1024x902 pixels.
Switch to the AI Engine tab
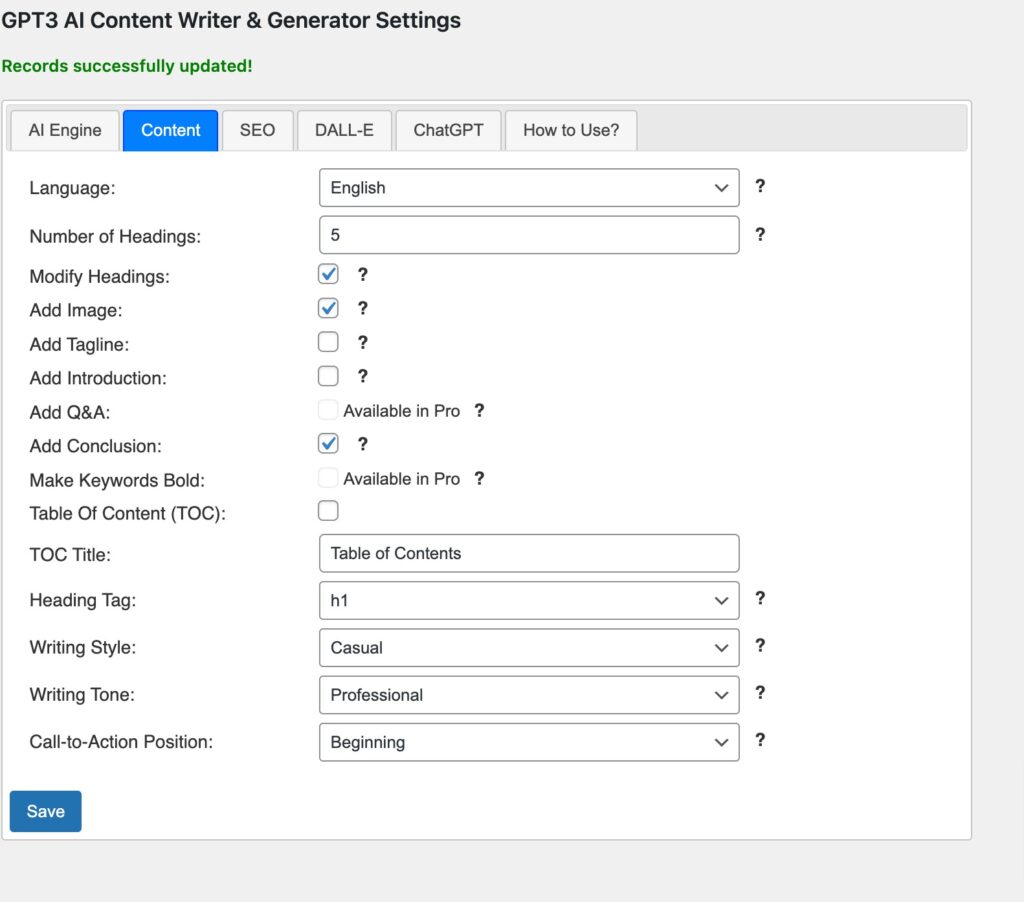tap(65, 131)
